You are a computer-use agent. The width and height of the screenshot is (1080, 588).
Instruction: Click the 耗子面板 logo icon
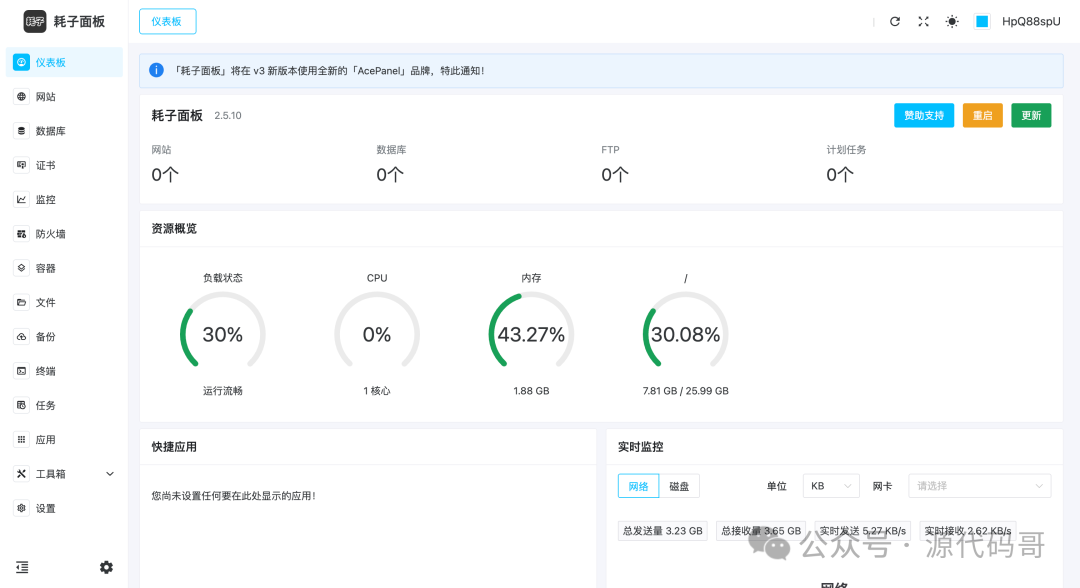click(34, 21)
